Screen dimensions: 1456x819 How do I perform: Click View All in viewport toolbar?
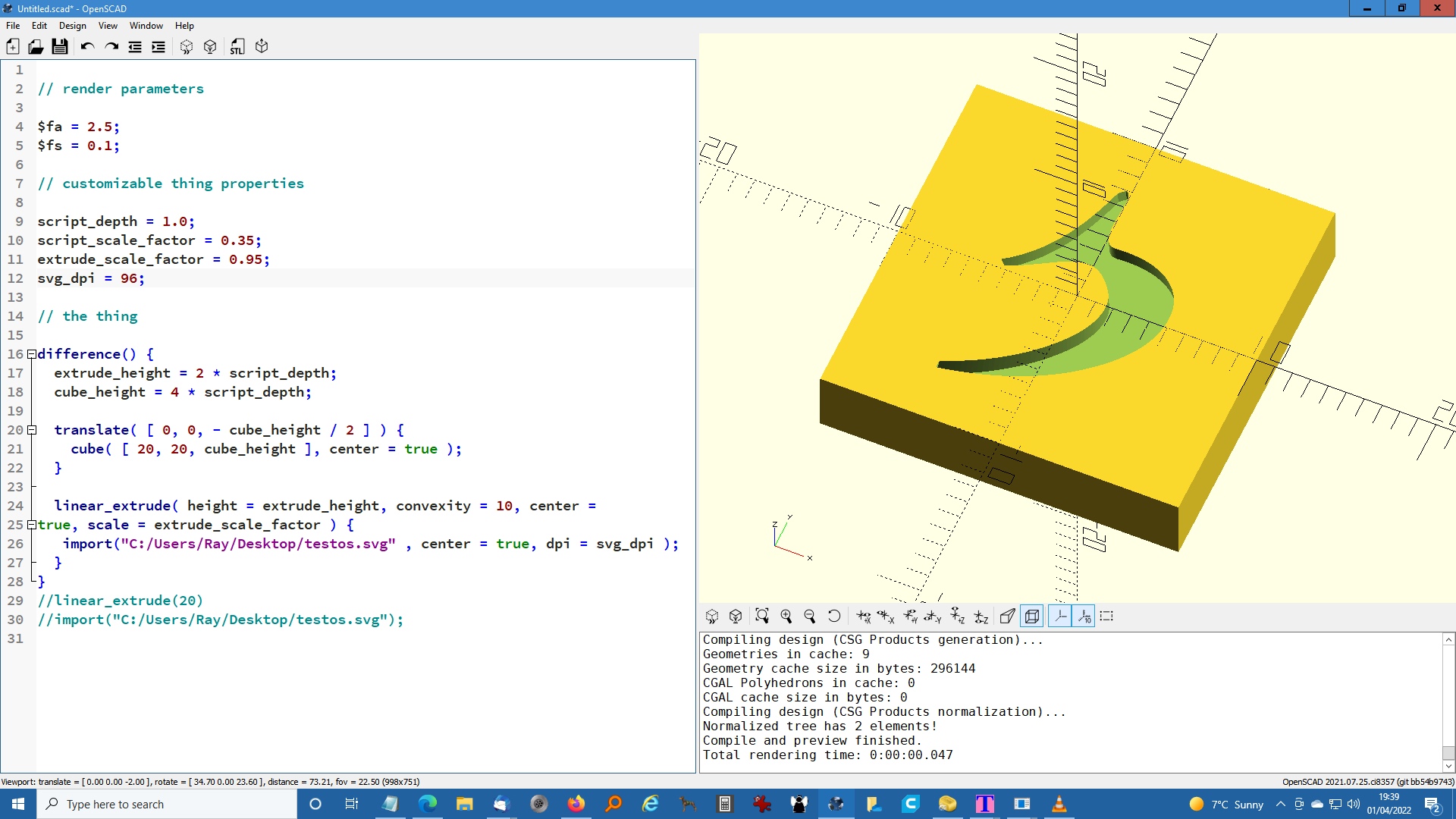tap(762, 617)
